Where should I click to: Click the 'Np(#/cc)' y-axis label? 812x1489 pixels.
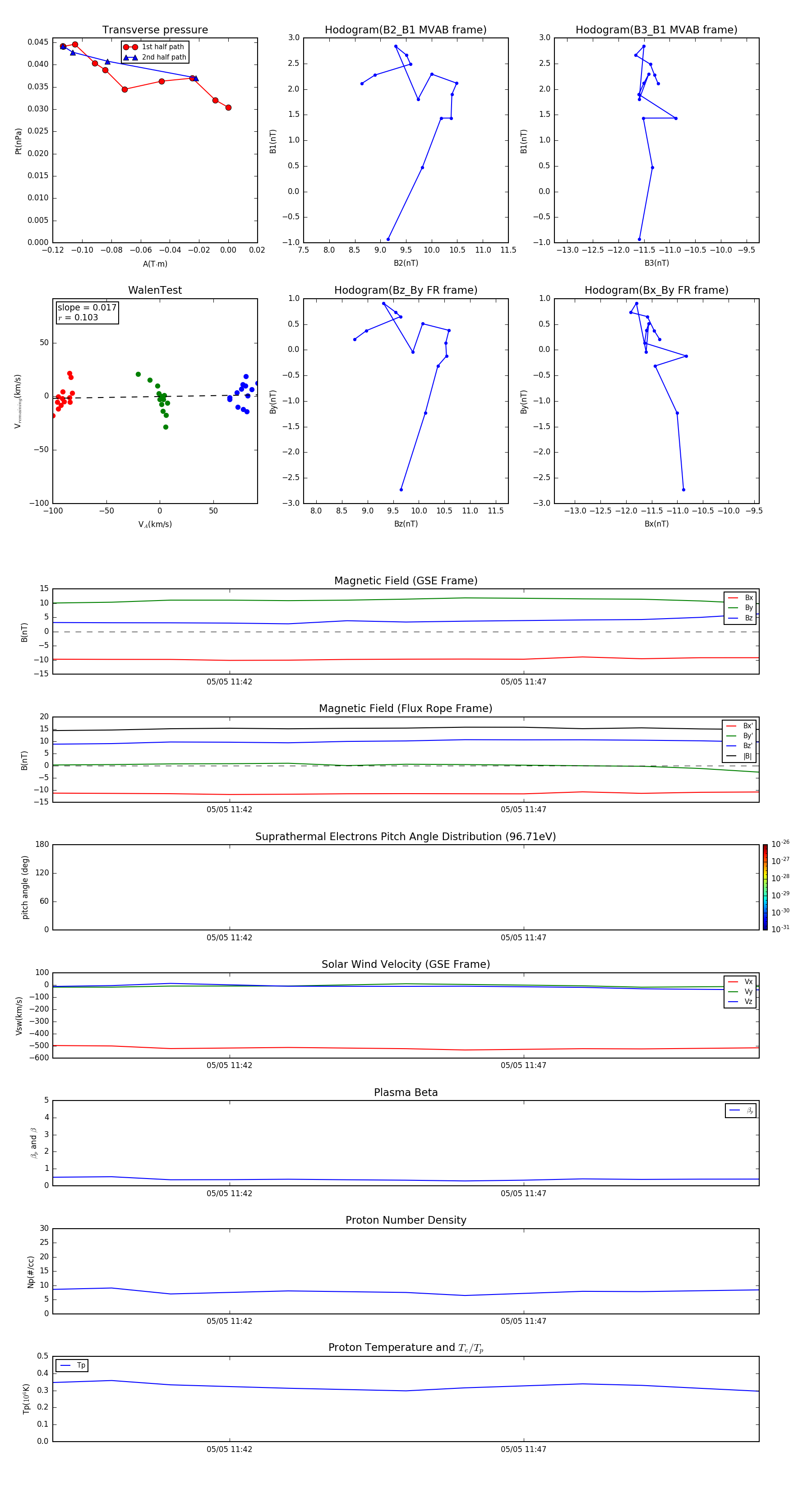(31, 1272)
